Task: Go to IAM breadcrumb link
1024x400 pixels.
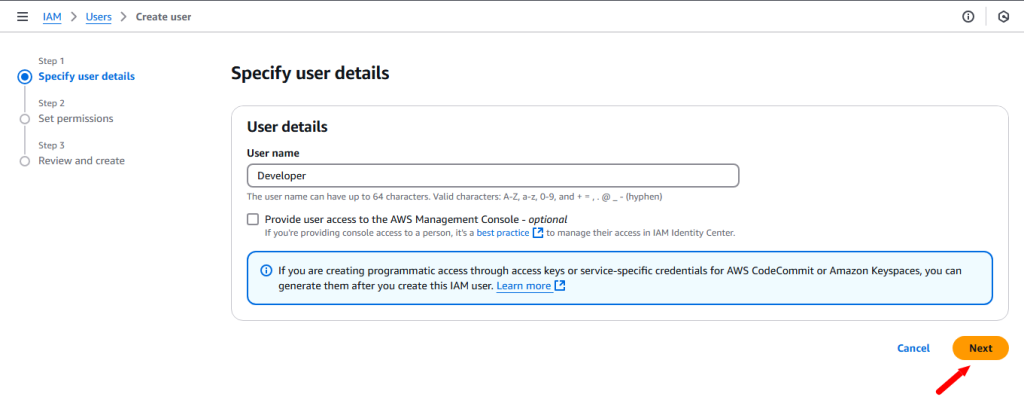Action: (52, 17)
